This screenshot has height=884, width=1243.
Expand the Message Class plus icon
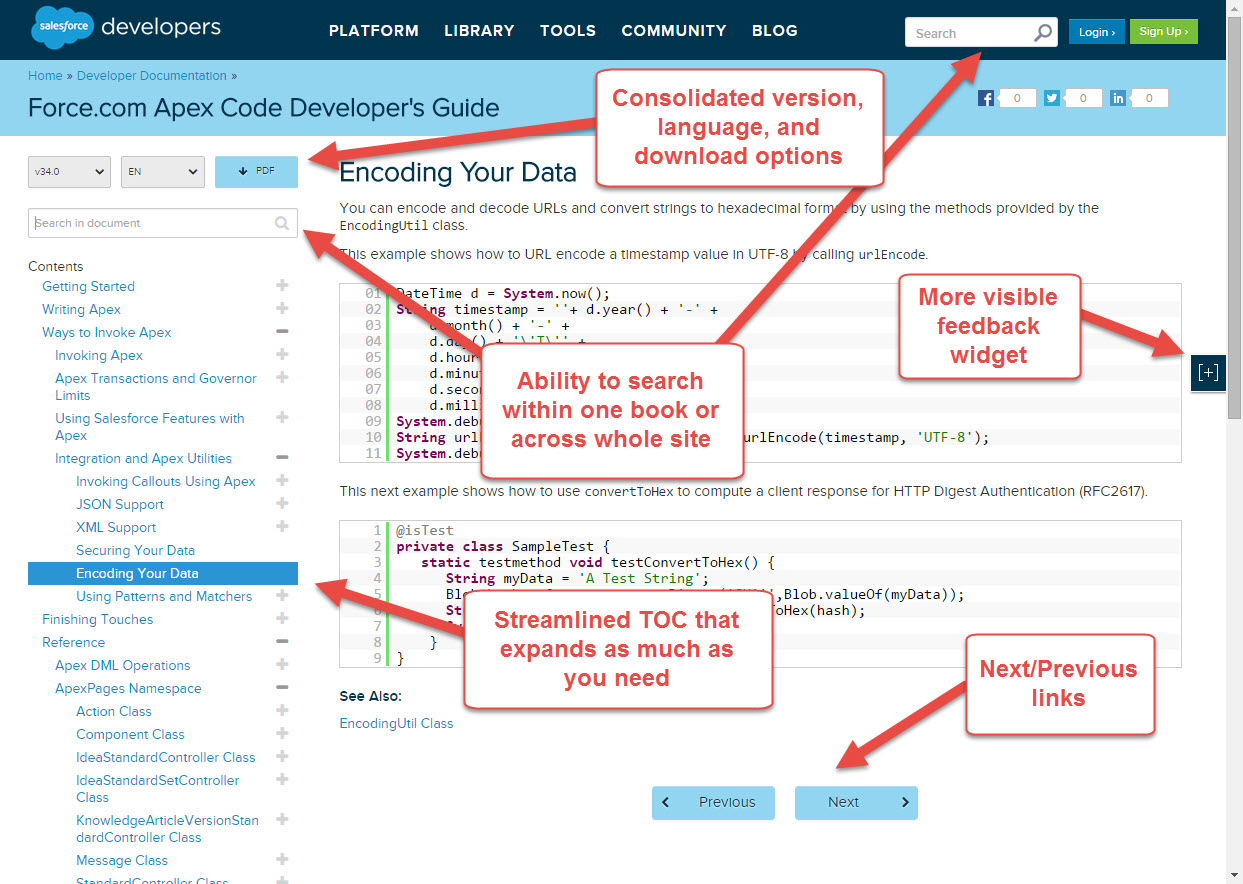pos(282,860)
